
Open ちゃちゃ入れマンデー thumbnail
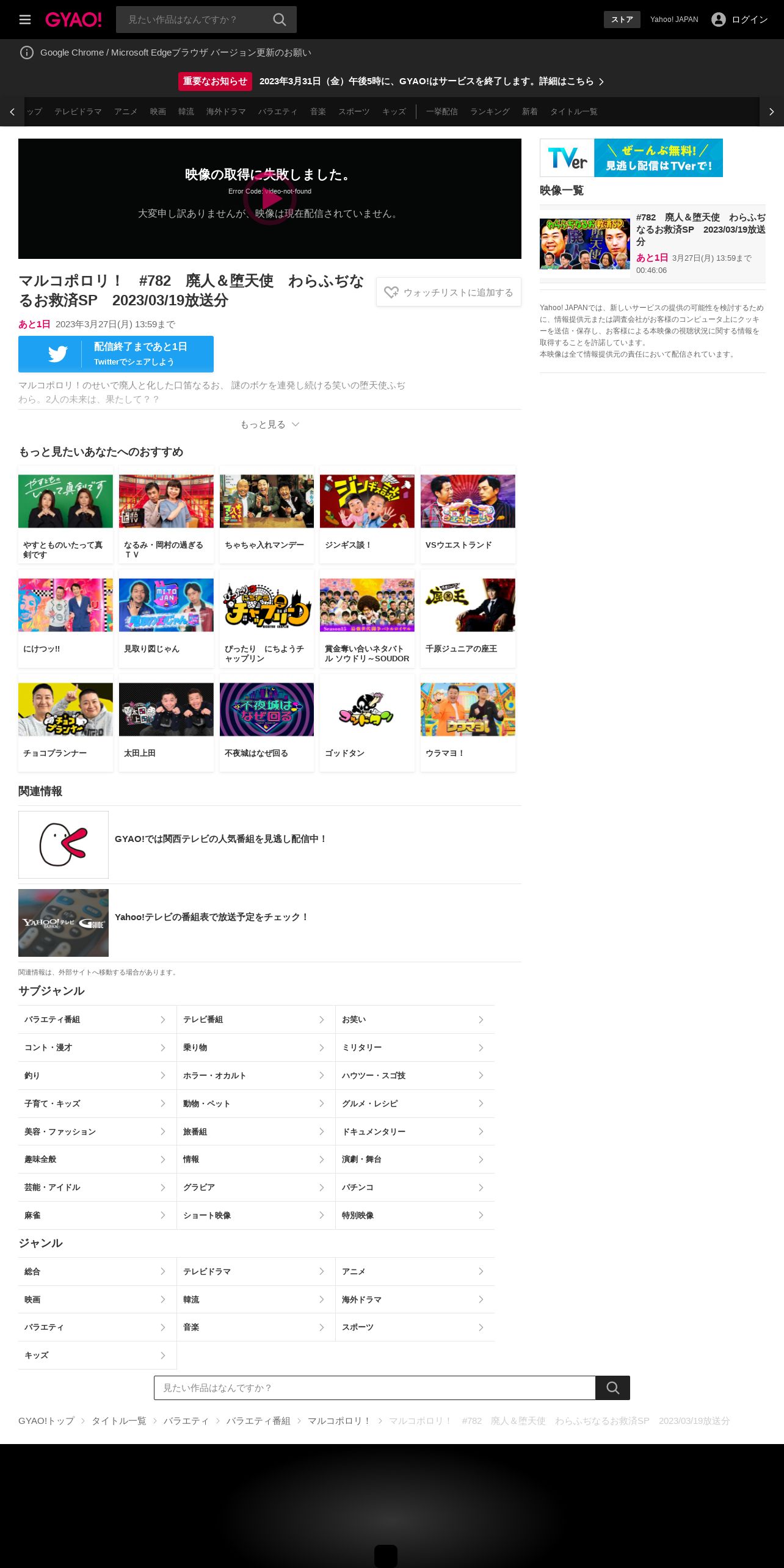[267, 501]
